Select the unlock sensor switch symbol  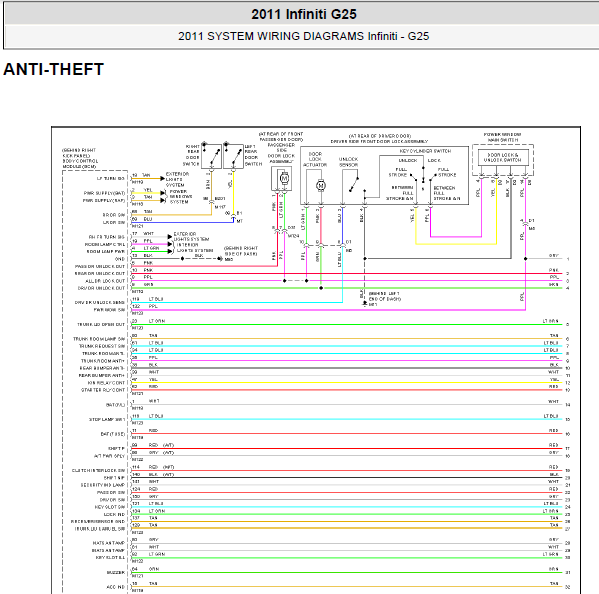pyautogui.click(x=354, y=184)
